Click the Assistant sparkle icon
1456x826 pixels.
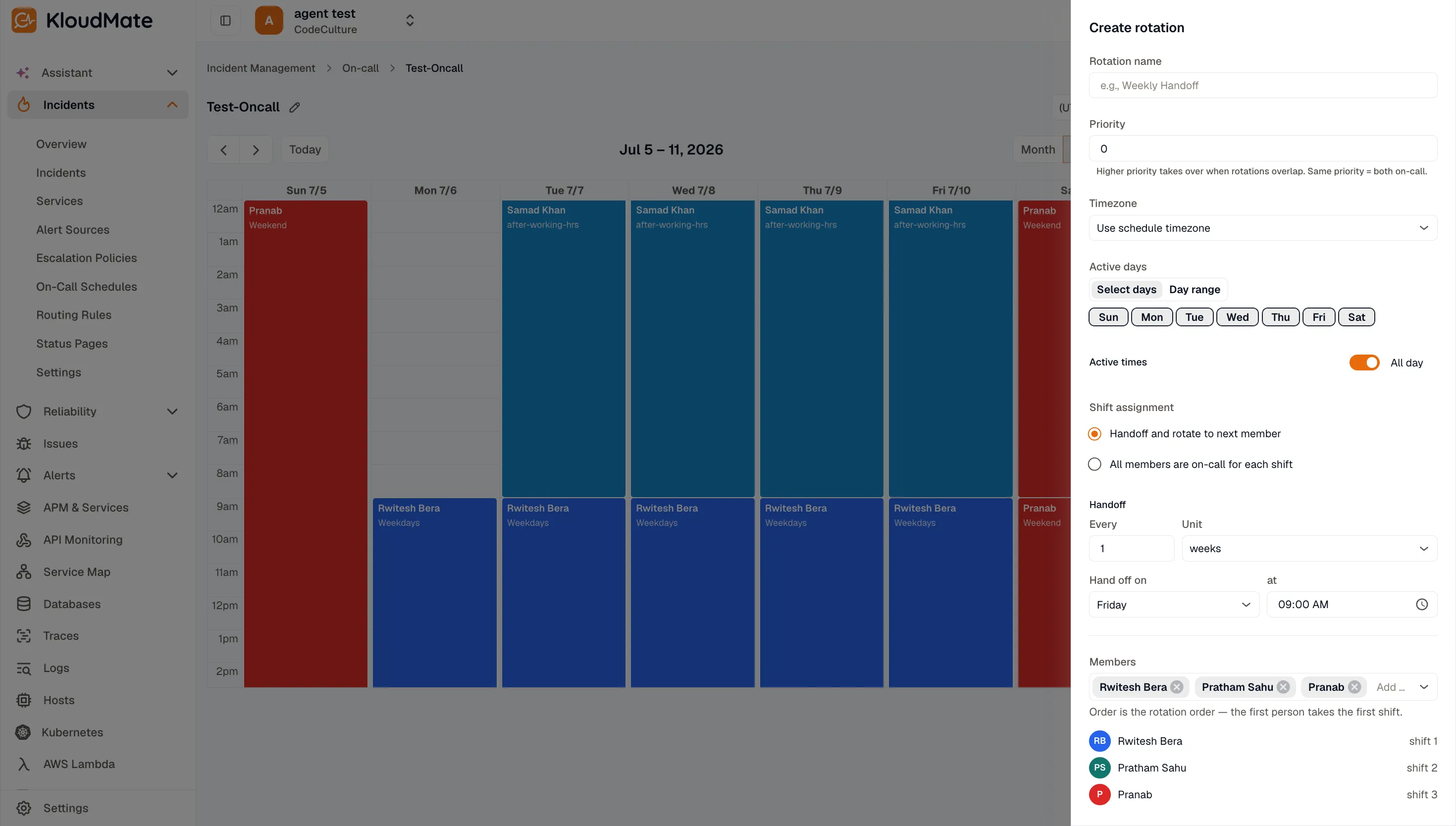23,73
